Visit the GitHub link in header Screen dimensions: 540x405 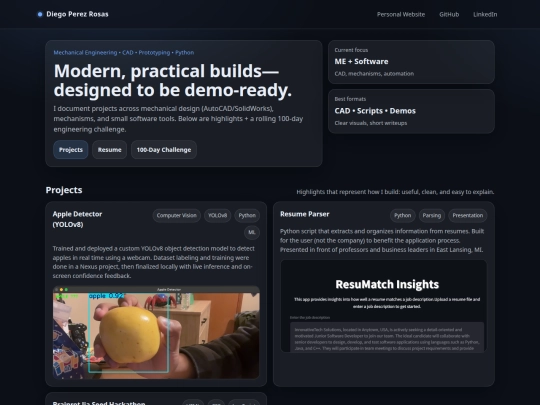pos(449,14)
